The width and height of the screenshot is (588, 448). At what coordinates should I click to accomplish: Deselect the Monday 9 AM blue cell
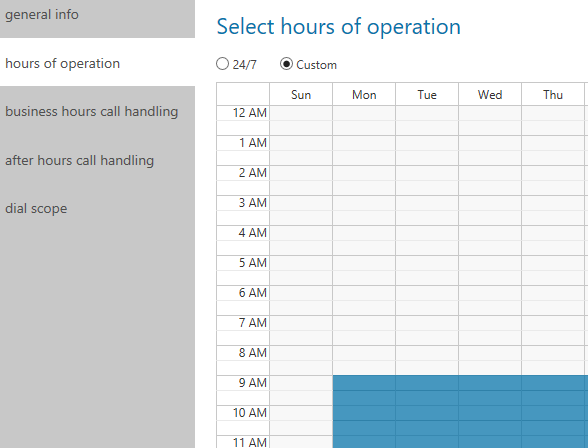click(x=364, y=383)
